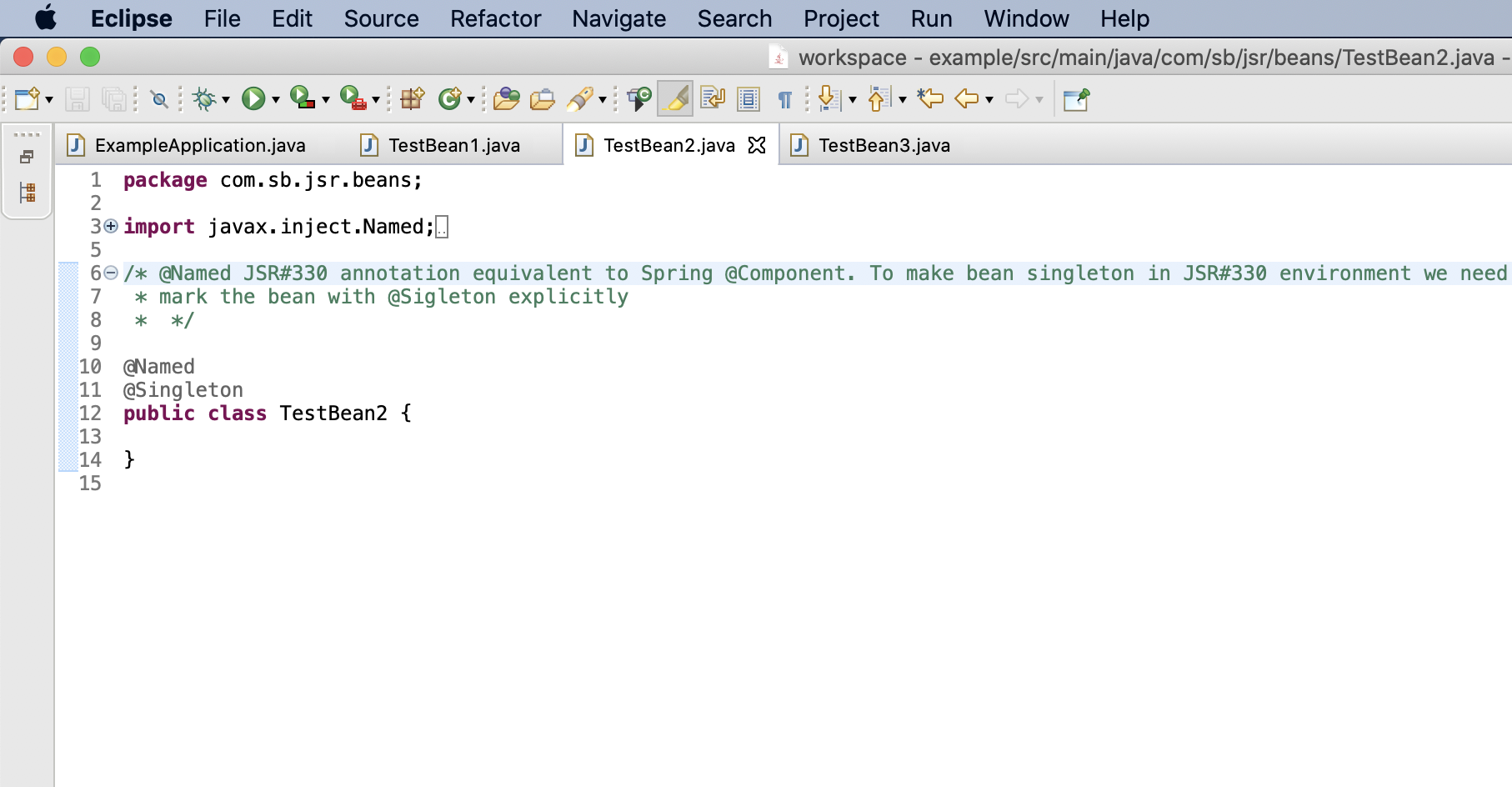Click the Pin Editor icon
This screenshot has height=787, width=1512.
1076,99
